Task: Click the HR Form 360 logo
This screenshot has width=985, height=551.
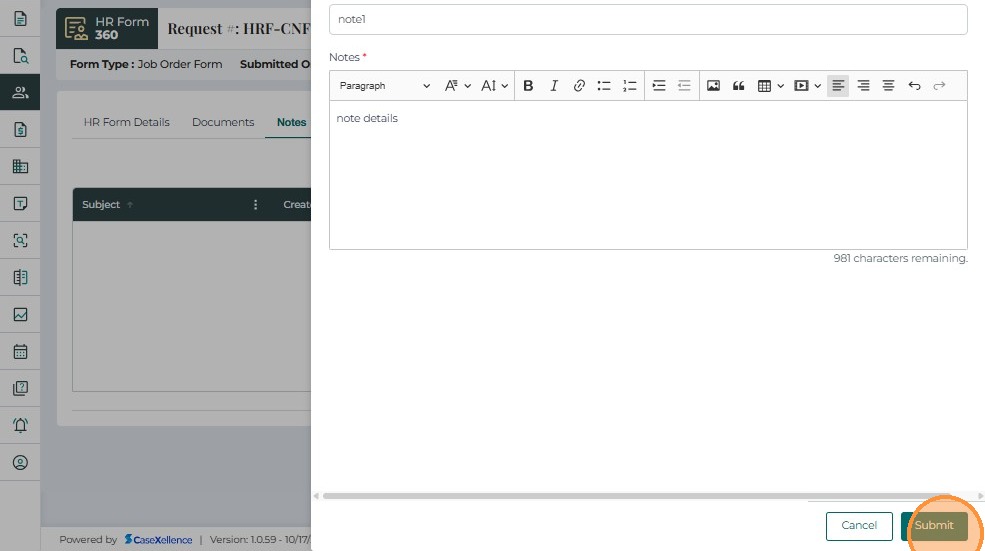Action: [x=107, y=28]
